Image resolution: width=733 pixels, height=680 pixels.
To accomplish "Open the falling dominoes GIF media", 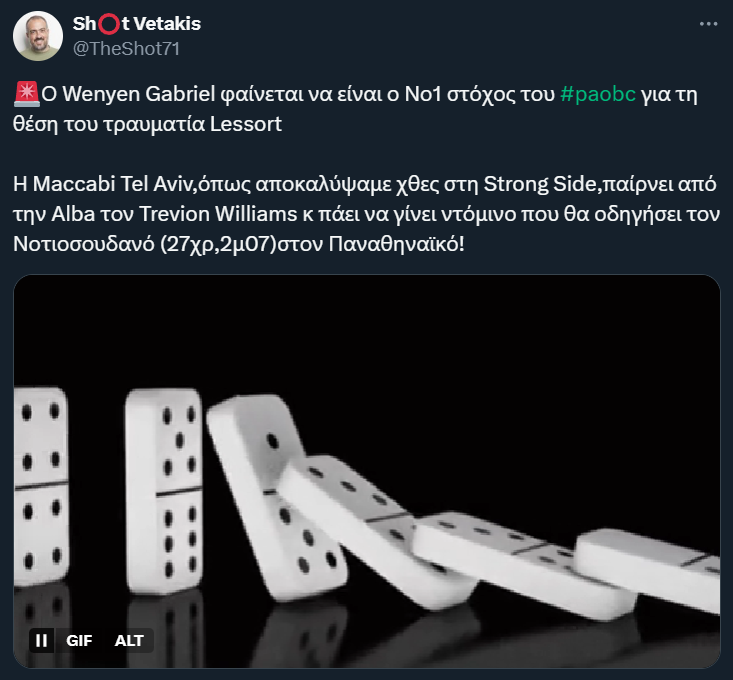I will (x=367, y=471).
